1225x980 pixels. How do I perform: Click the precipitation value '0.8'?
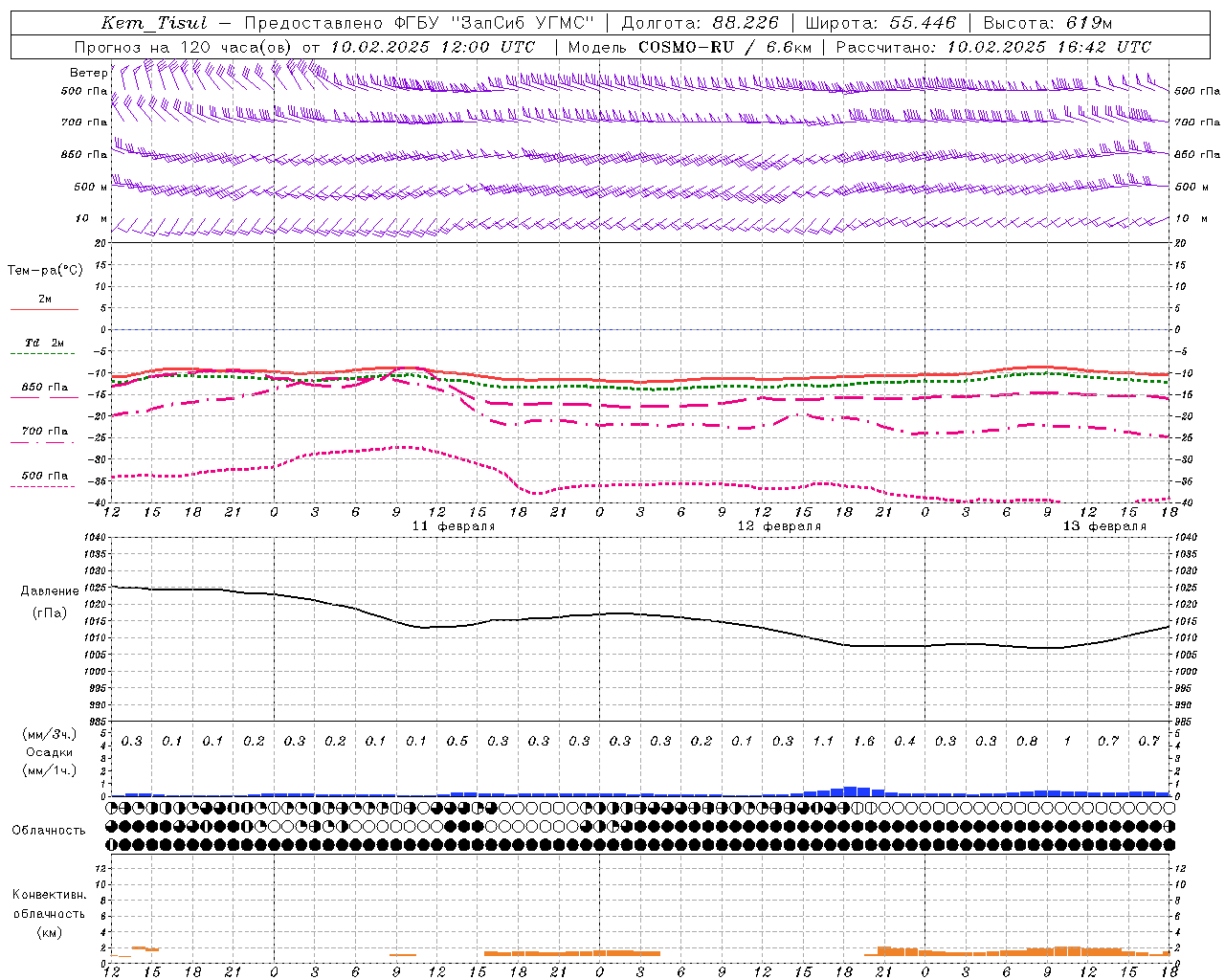pos(1027,741)
